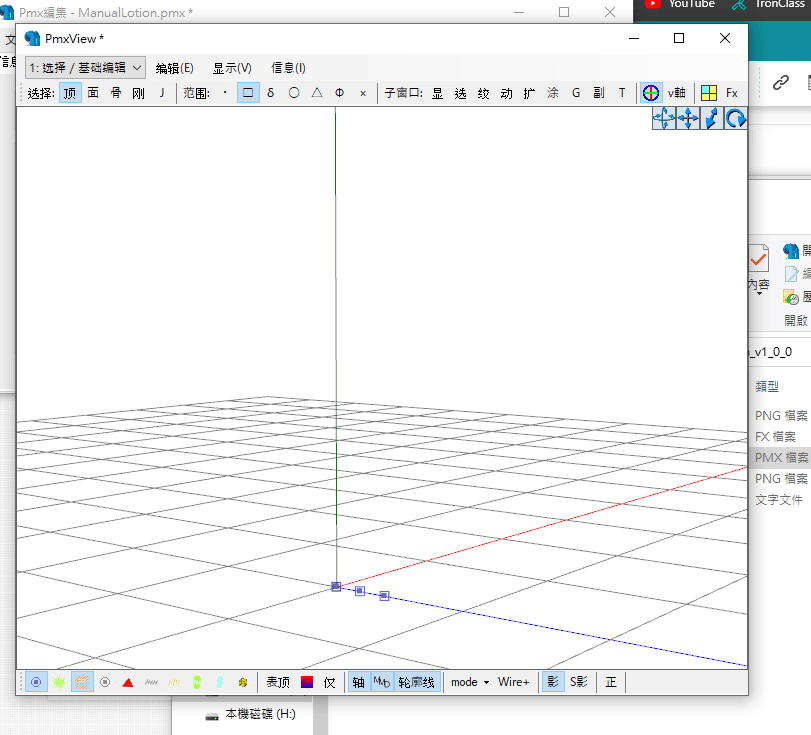The height and width of the screenshot is (735, 811).
Task: Toggle the yellow joint cube display icon
Action: 243,682
